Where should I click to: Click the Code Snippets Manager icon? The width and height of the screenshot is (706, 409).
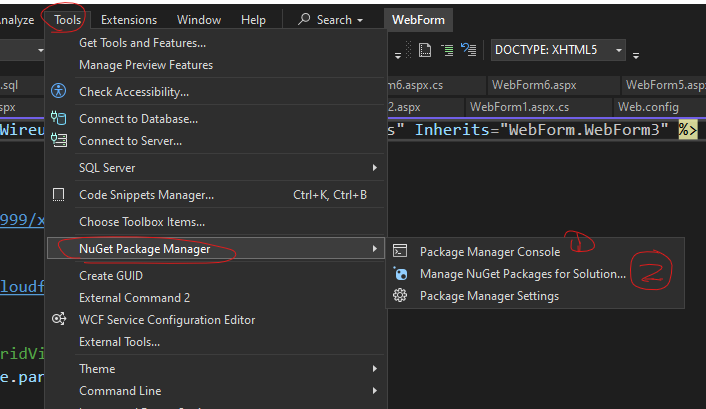tap(59, 195)
